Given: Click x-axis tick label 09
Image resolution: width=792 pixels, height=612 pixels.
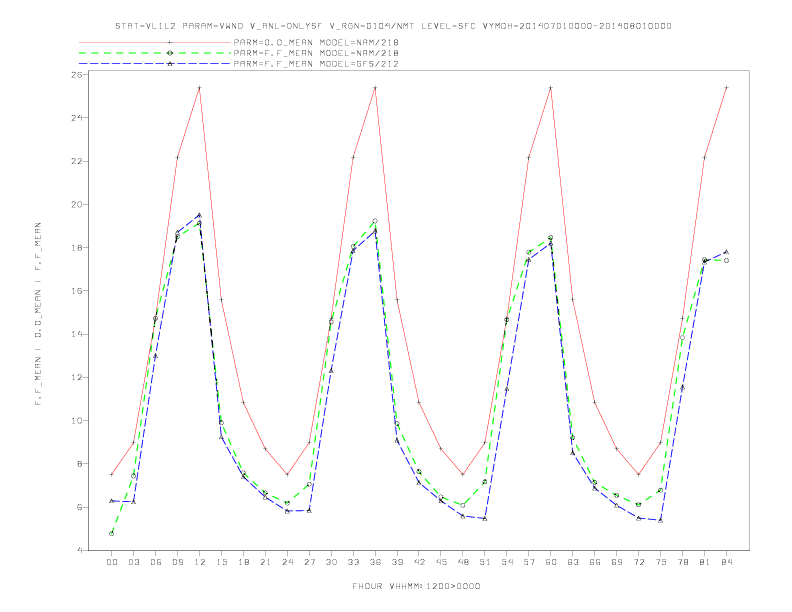Looking at the screenshot, I should pos(177,562).
